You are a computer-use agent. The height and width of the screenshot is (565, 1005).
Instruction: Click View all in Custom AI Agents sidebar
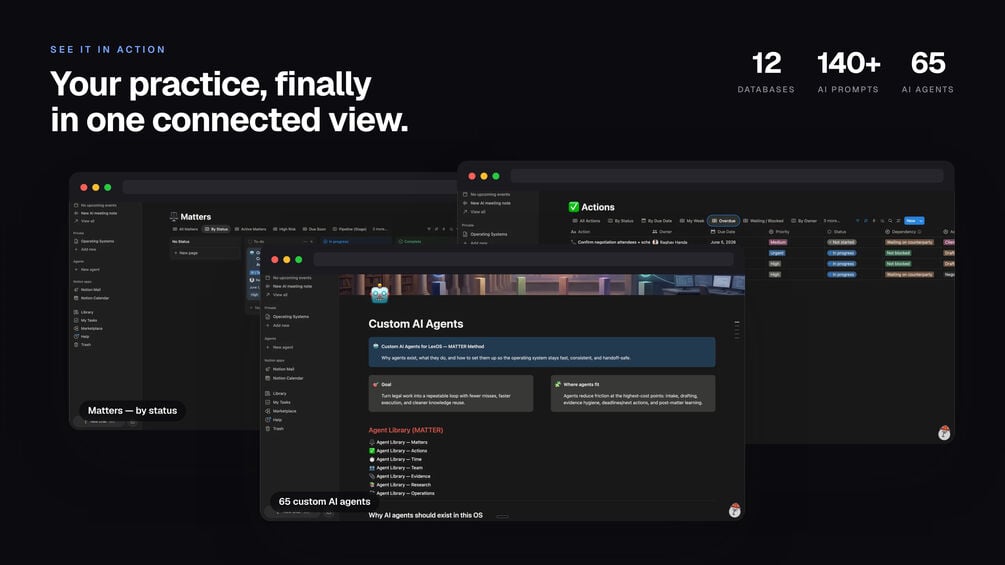tap(278, 295)
